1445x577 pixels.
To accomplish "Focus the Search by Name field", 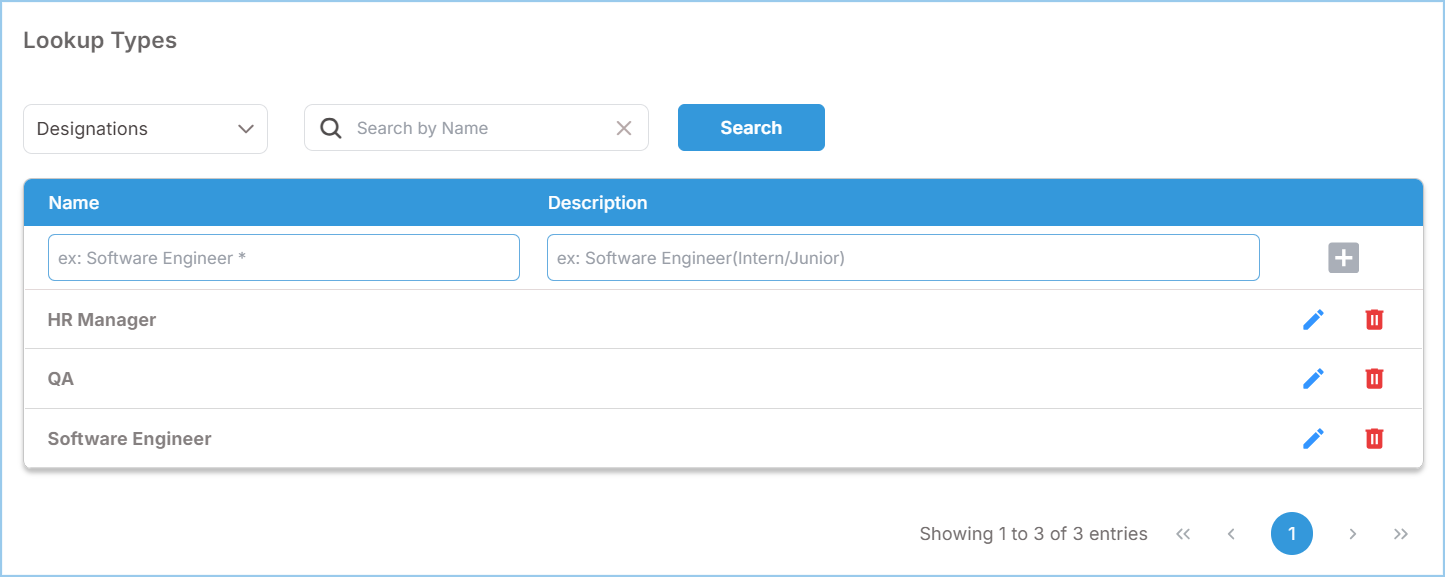I will [480, 128].
